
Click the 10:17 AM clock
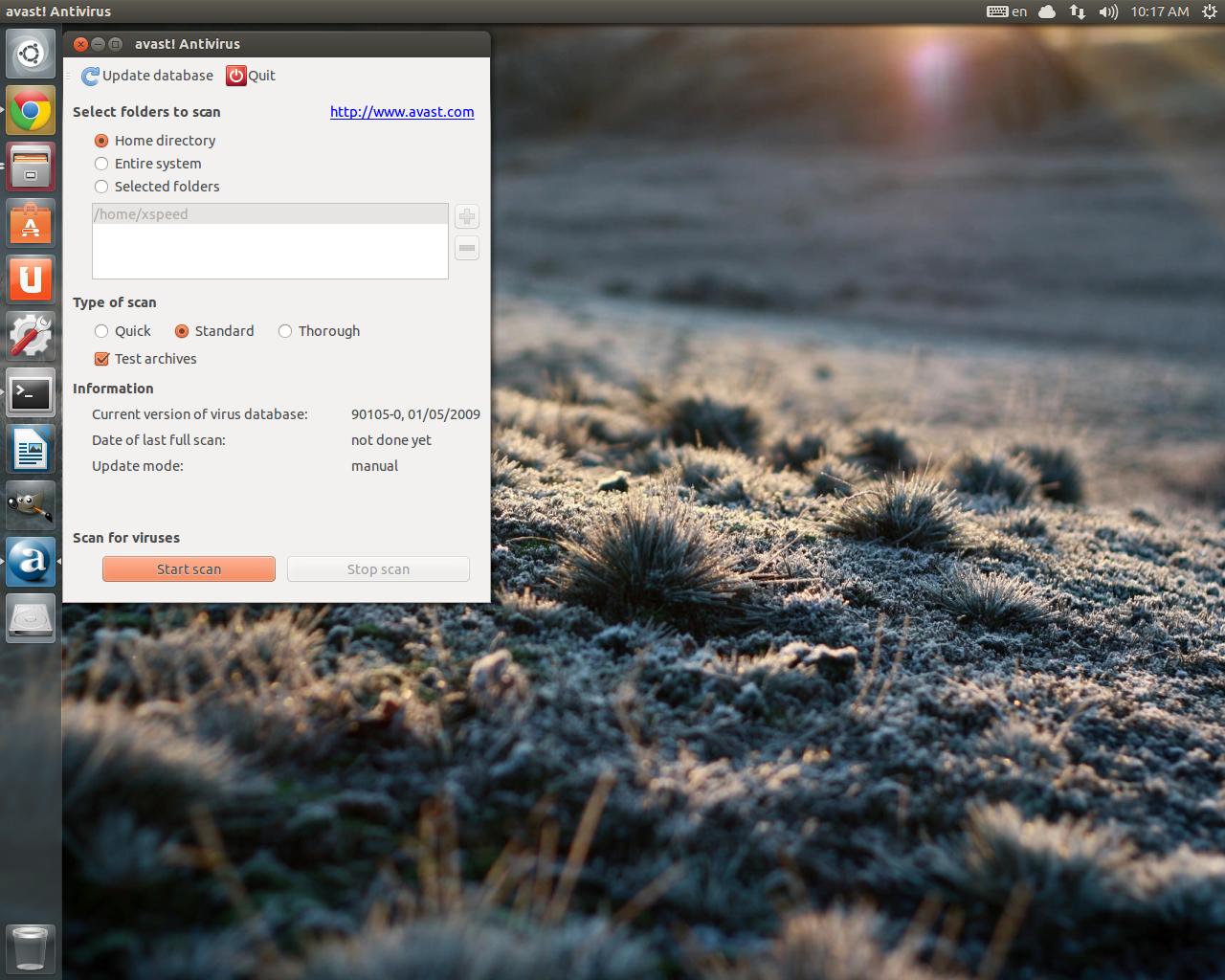[x=1159, y=11]
